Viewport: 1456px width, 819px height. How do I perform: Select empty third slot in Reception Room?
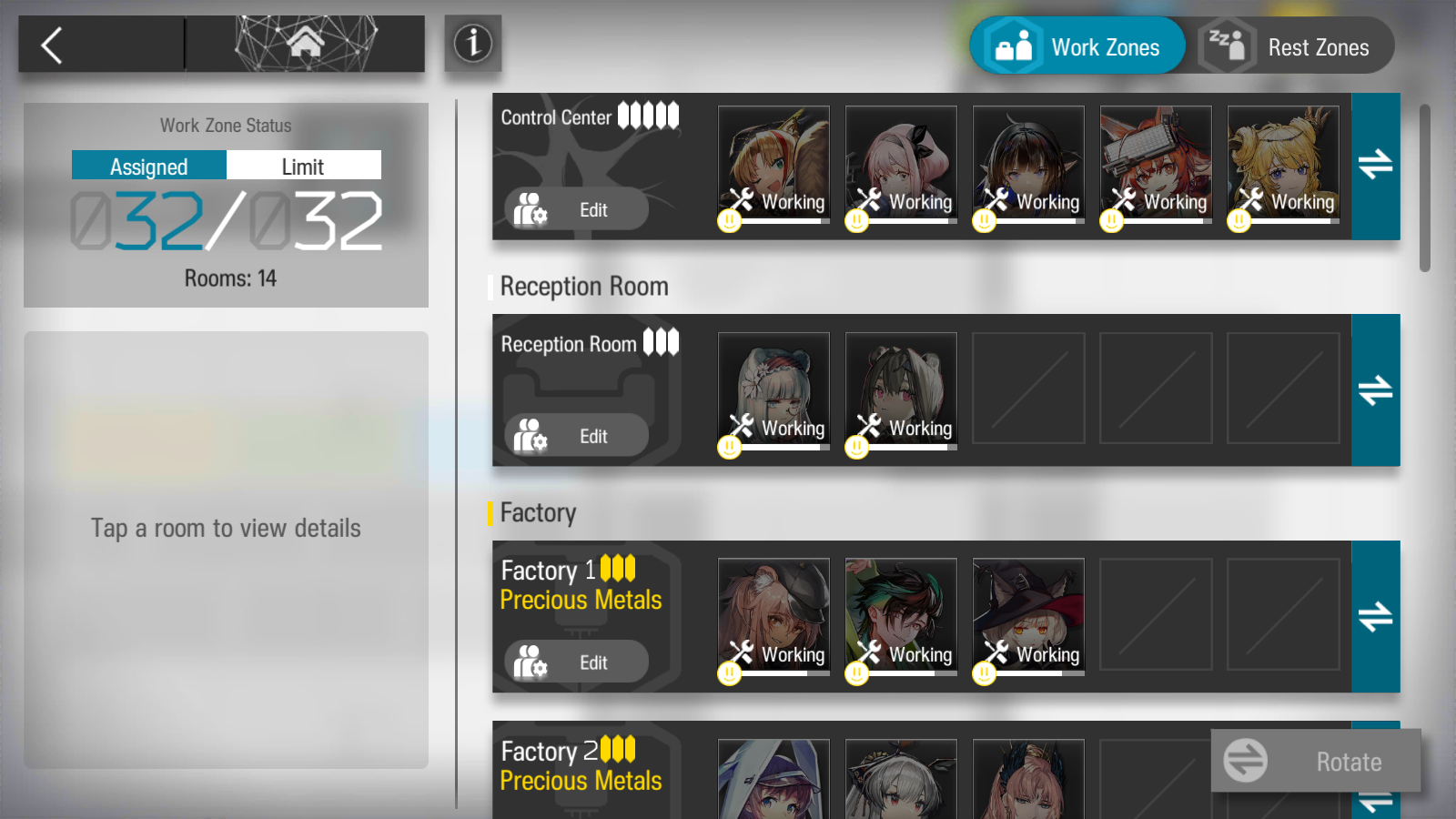point(1028,389)
